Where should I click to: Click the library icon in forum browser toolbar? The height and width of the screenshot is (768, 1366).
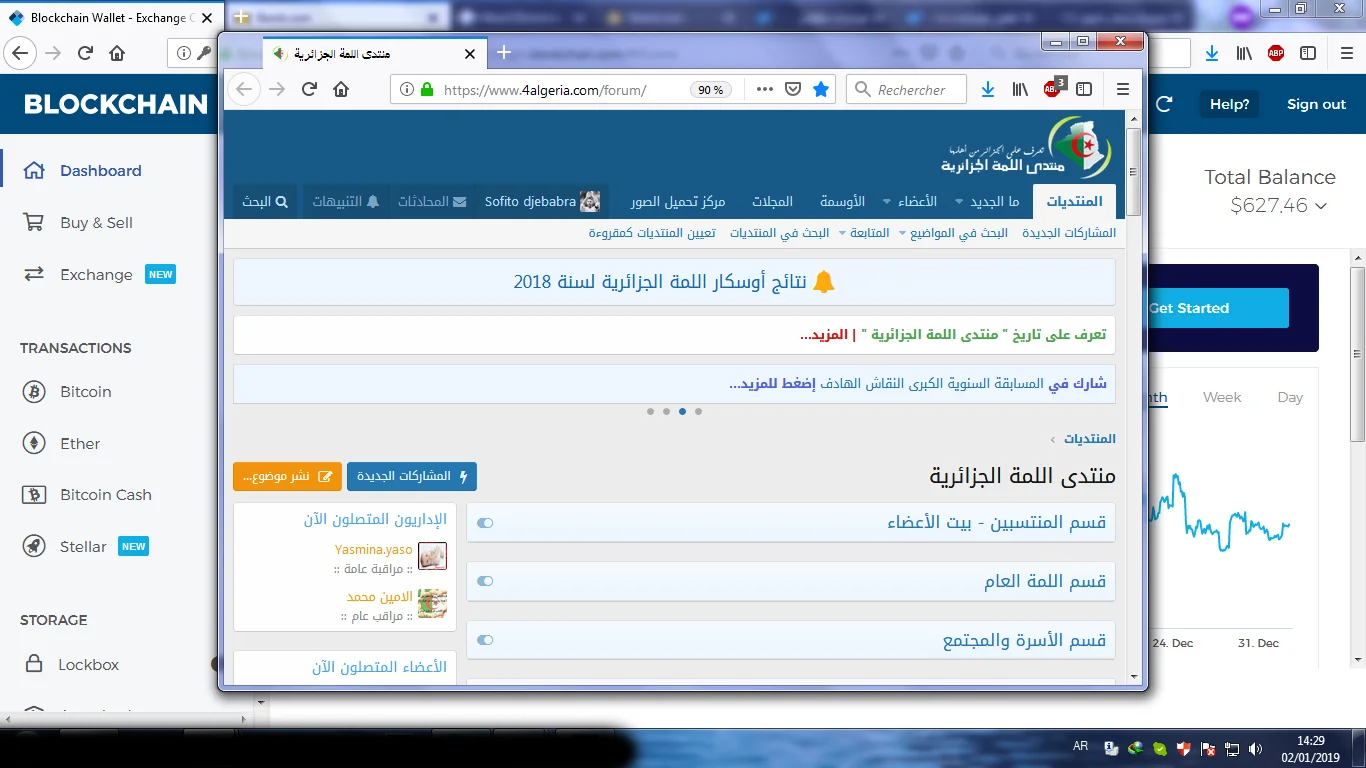tap(1020, 90)
